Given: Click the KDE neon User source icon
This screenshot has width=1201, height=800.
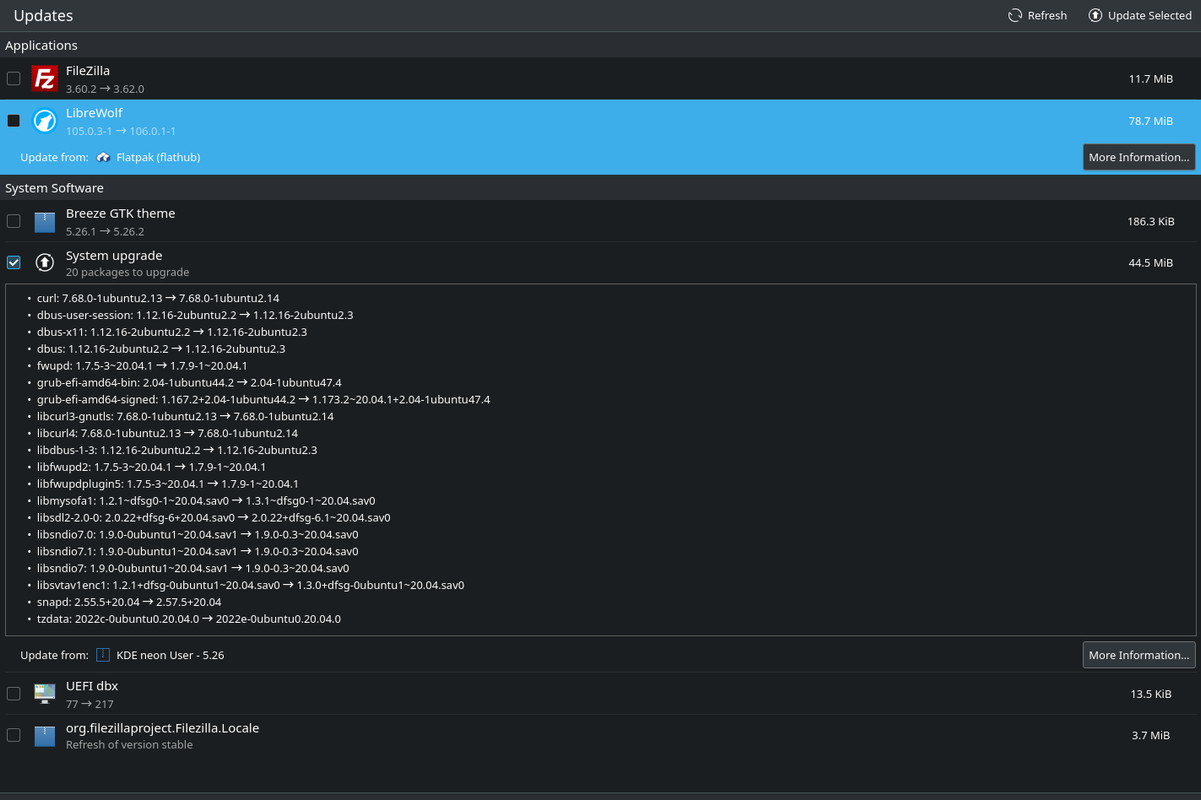Looking at the screenshot, I should (104, 655).
